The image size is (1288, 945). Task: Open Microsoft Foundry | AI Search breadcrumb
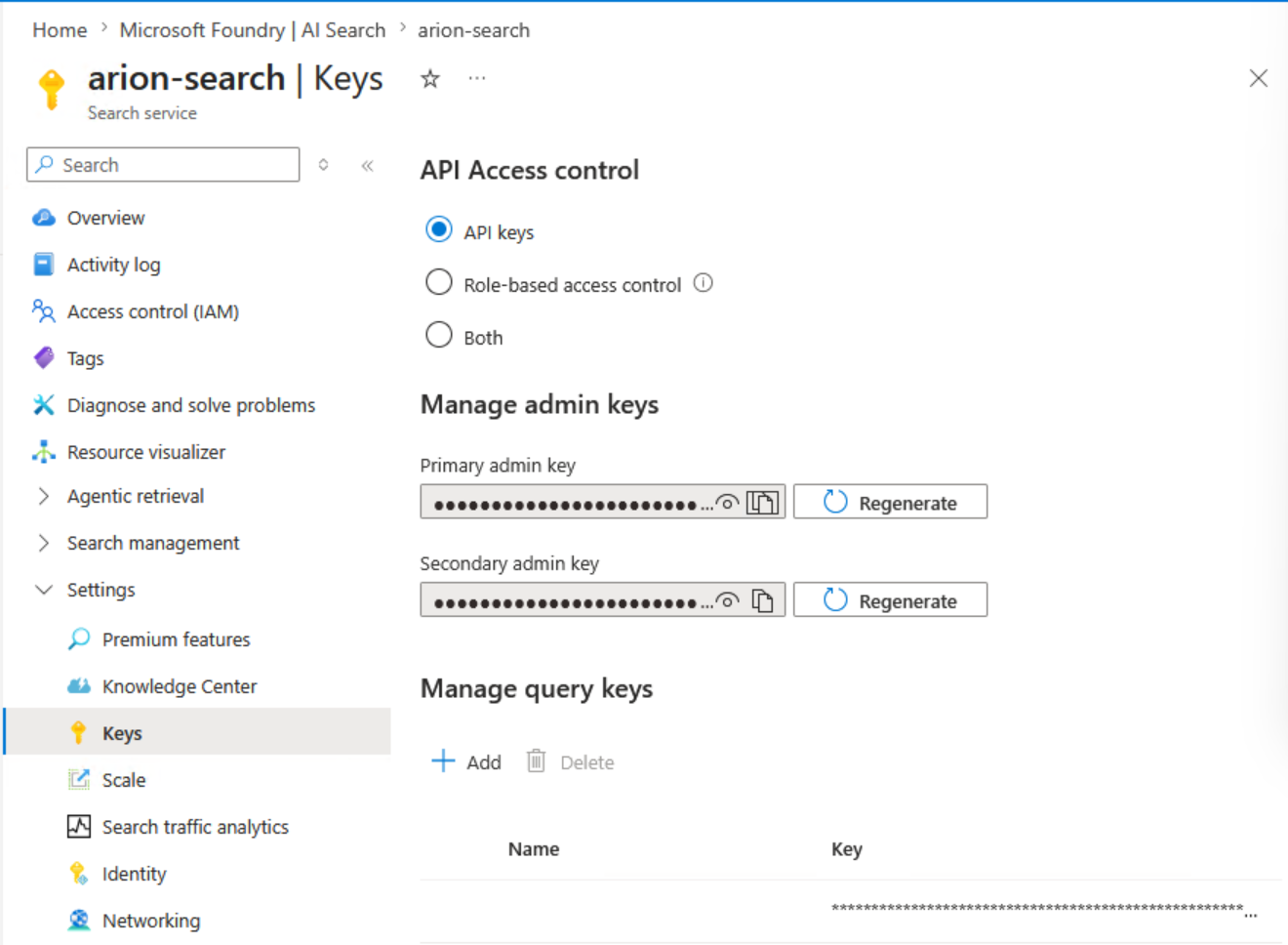(253, 30)
